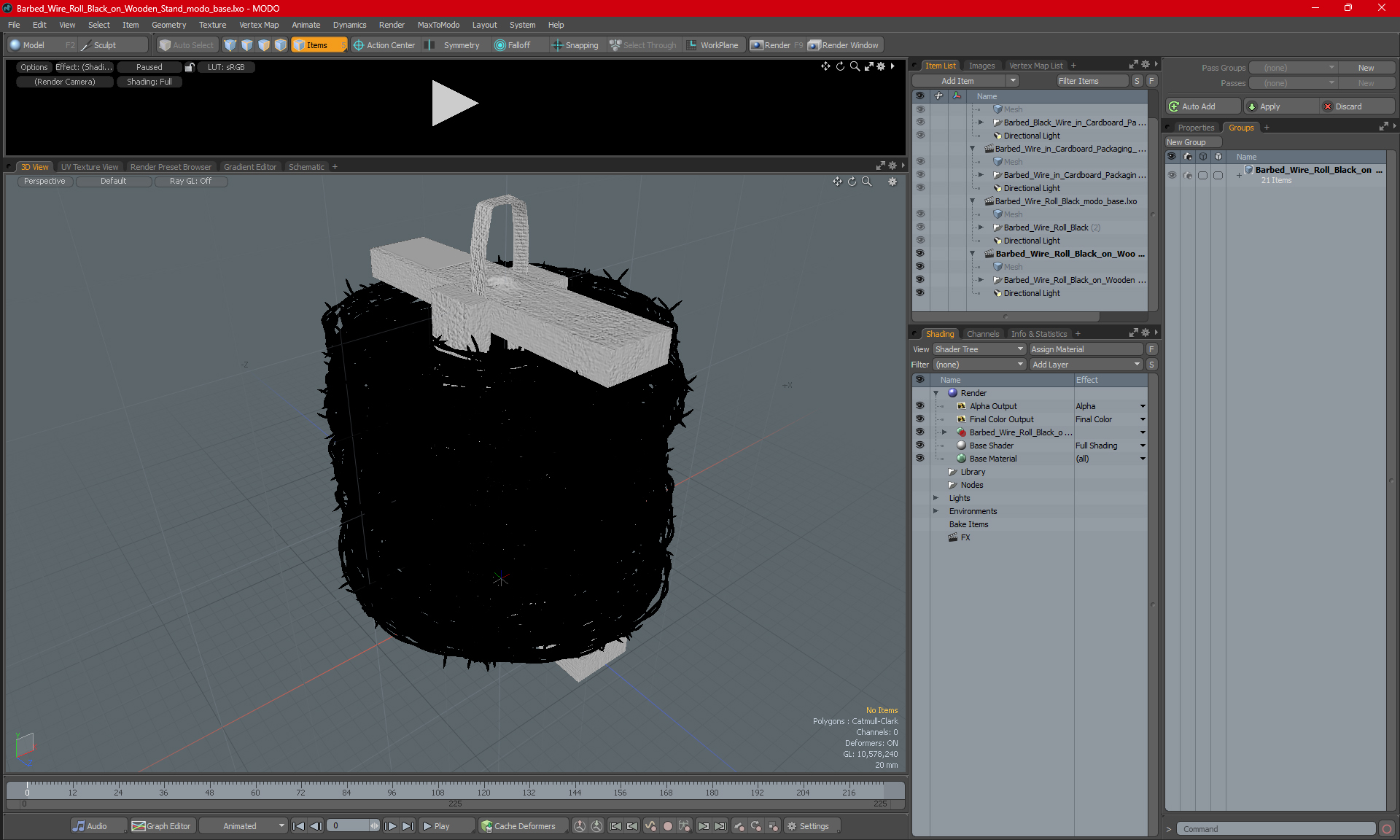
Task: Click the Action Center tool
Action: point(384,45)
